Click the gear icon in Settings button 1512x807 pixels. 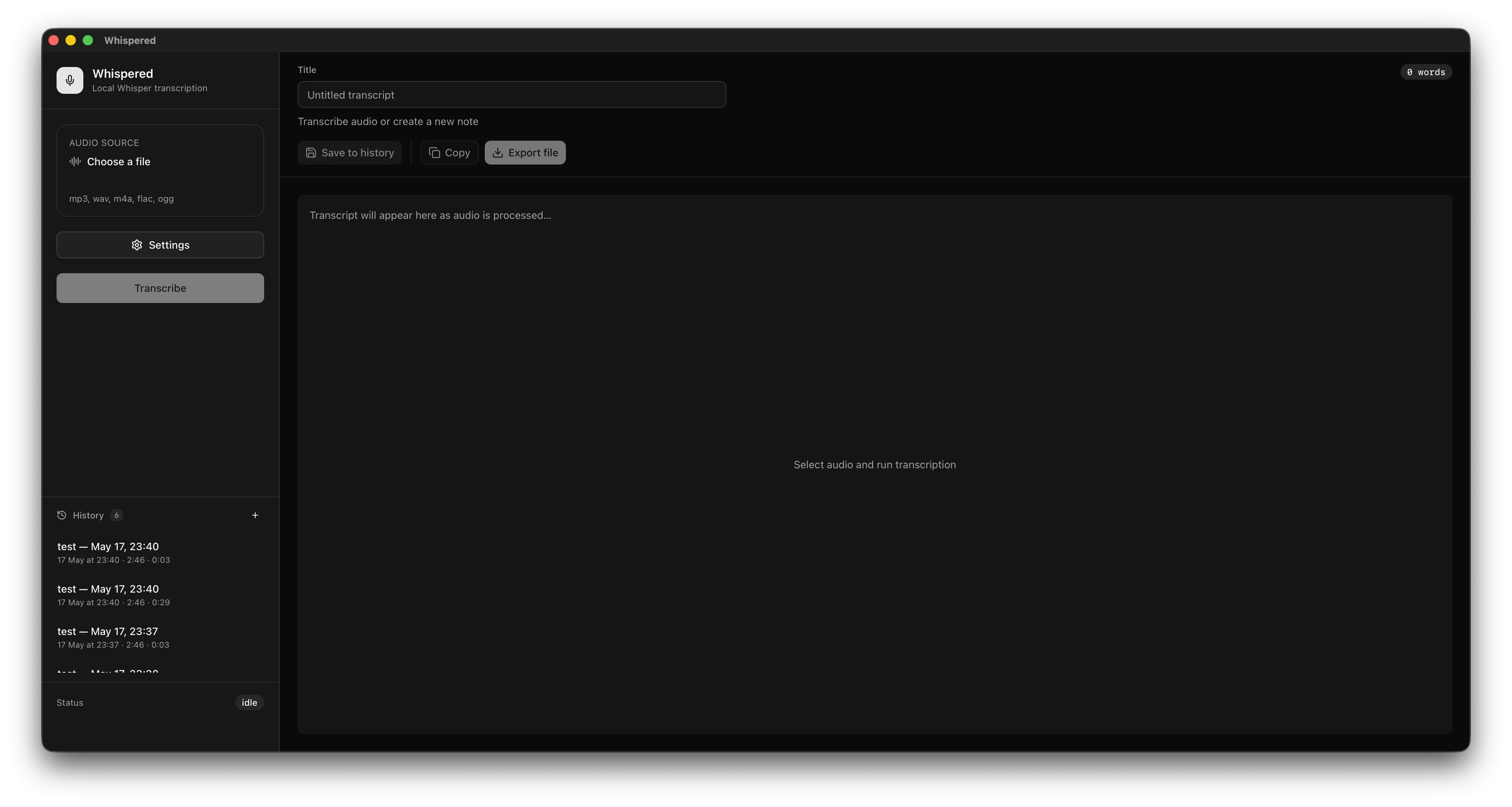point(137,245)
